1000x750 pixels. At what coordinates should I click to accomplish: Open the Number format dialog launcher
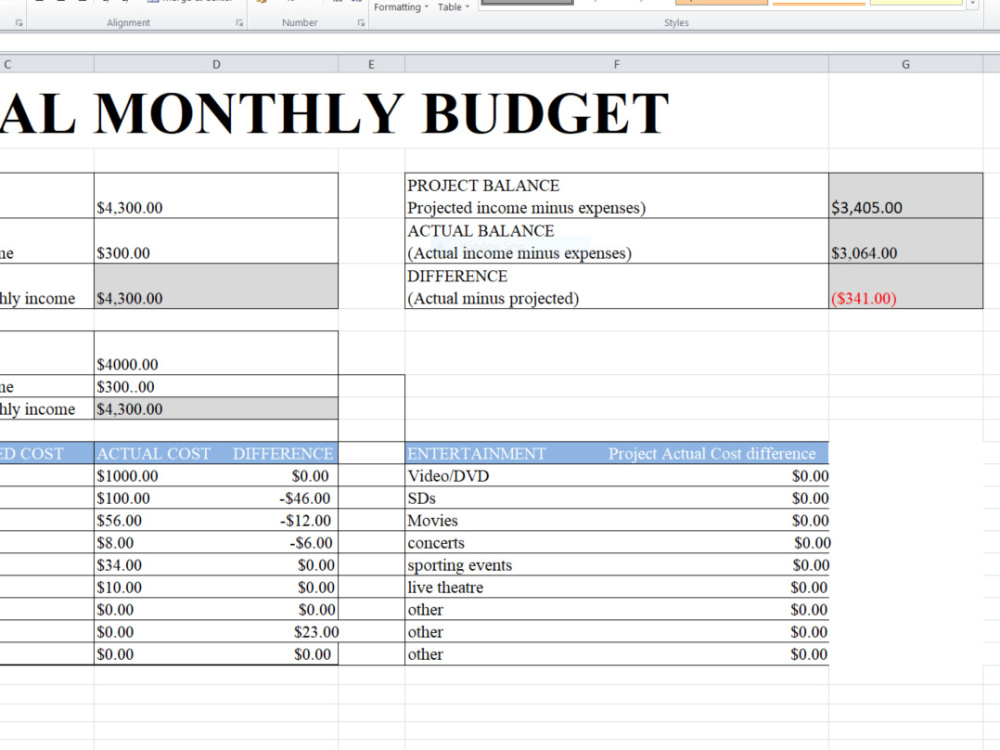click(x=361, y=23)
